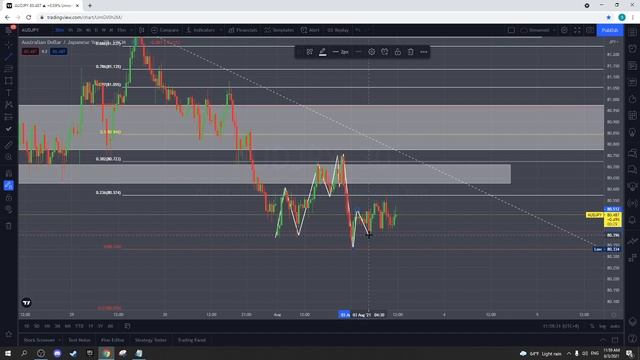Screen dimensions: 640x360
Task: Enter fullscreen mode
Action: click(x=577, y=30)
